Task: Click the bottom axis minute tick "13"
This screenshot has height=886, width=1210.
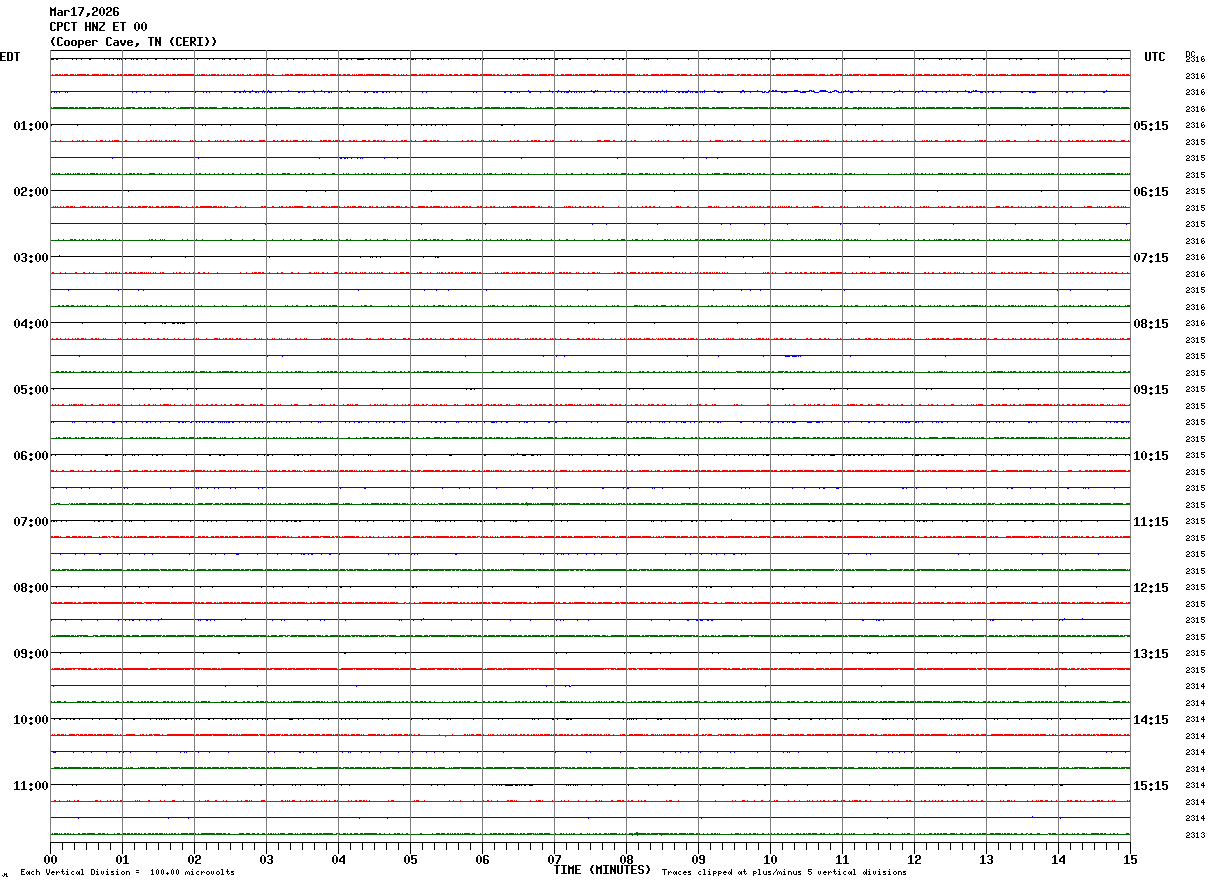Action: (x=987, y=859)
